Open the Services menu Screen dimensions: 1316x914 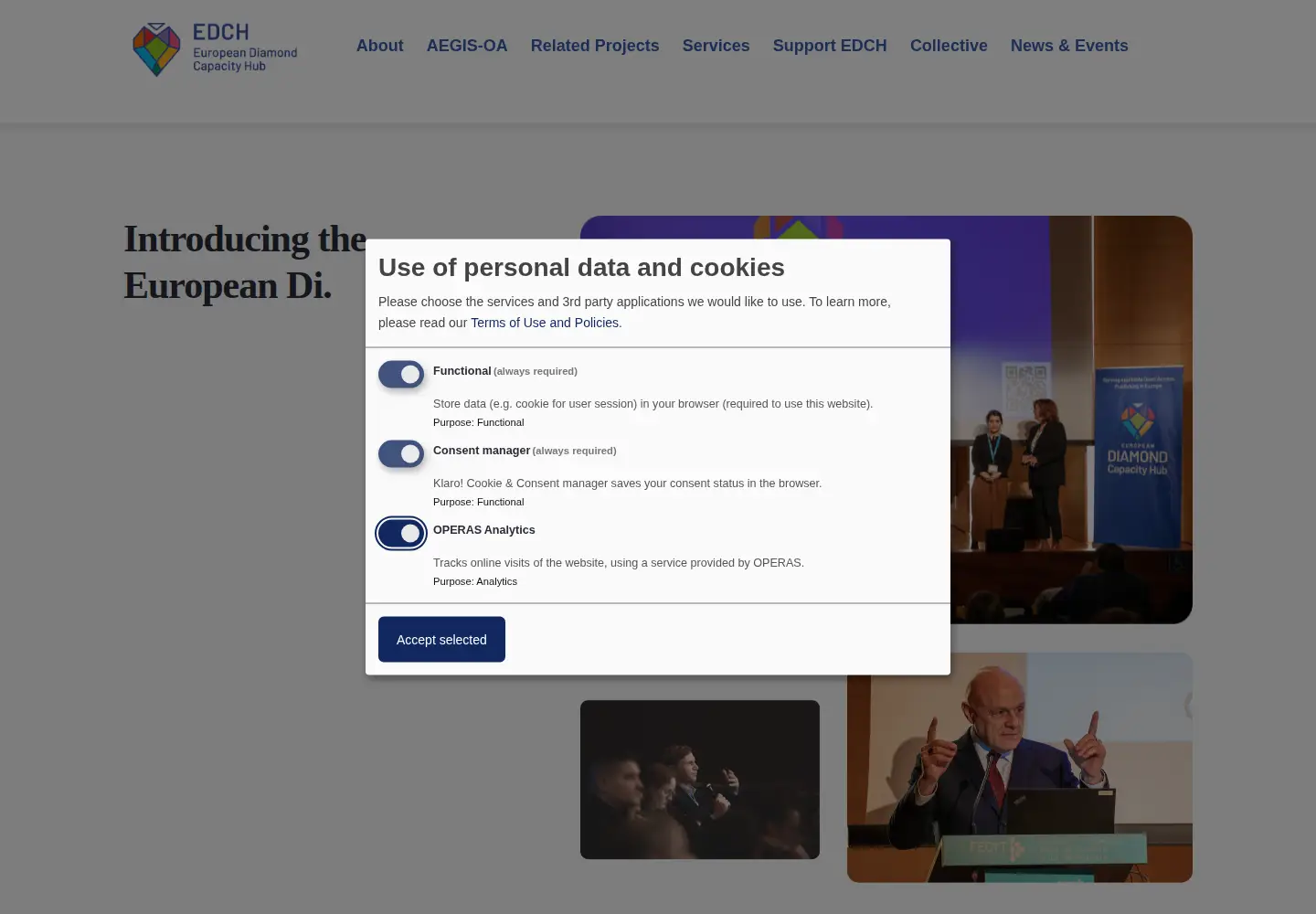point(716,46)
